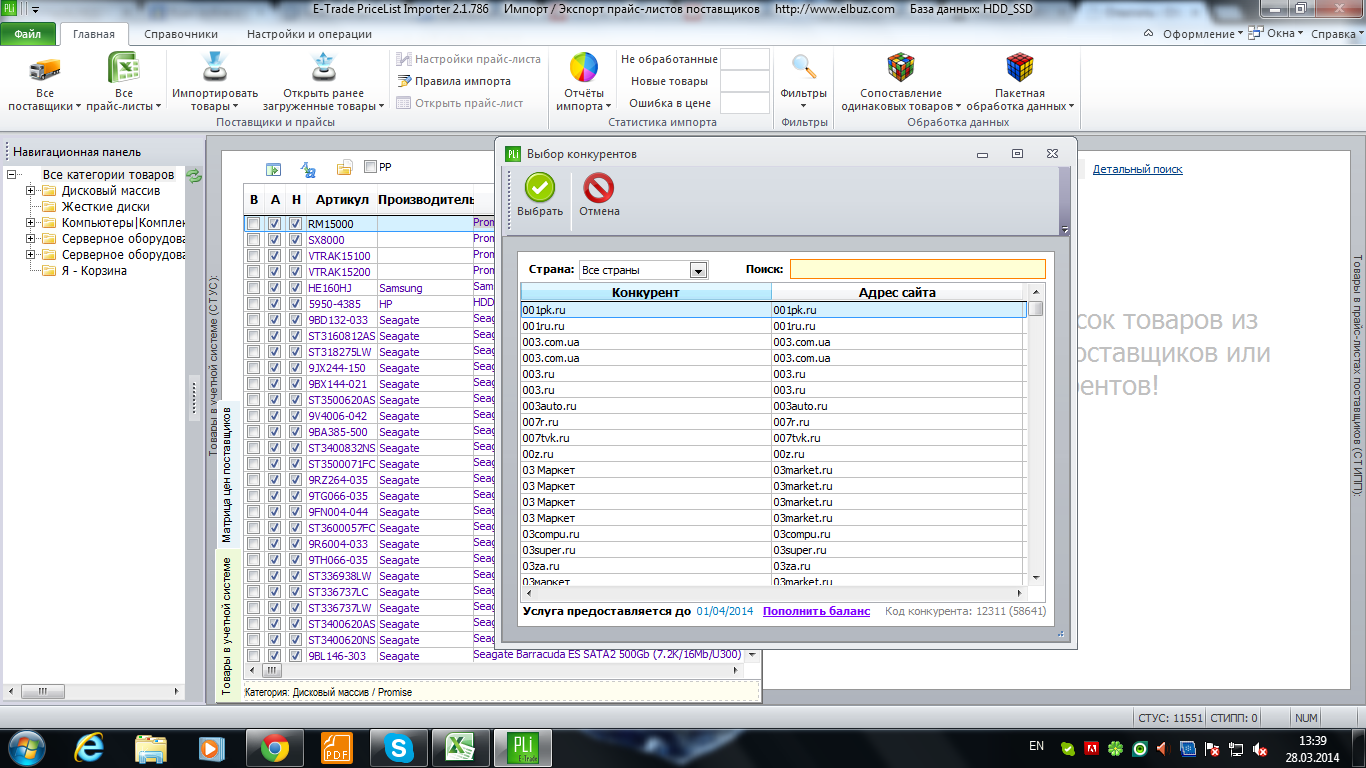This screenshot has height=768, width=1366.
Task: Click the green refresh icon in navigation panel
Action: [195, 176]
